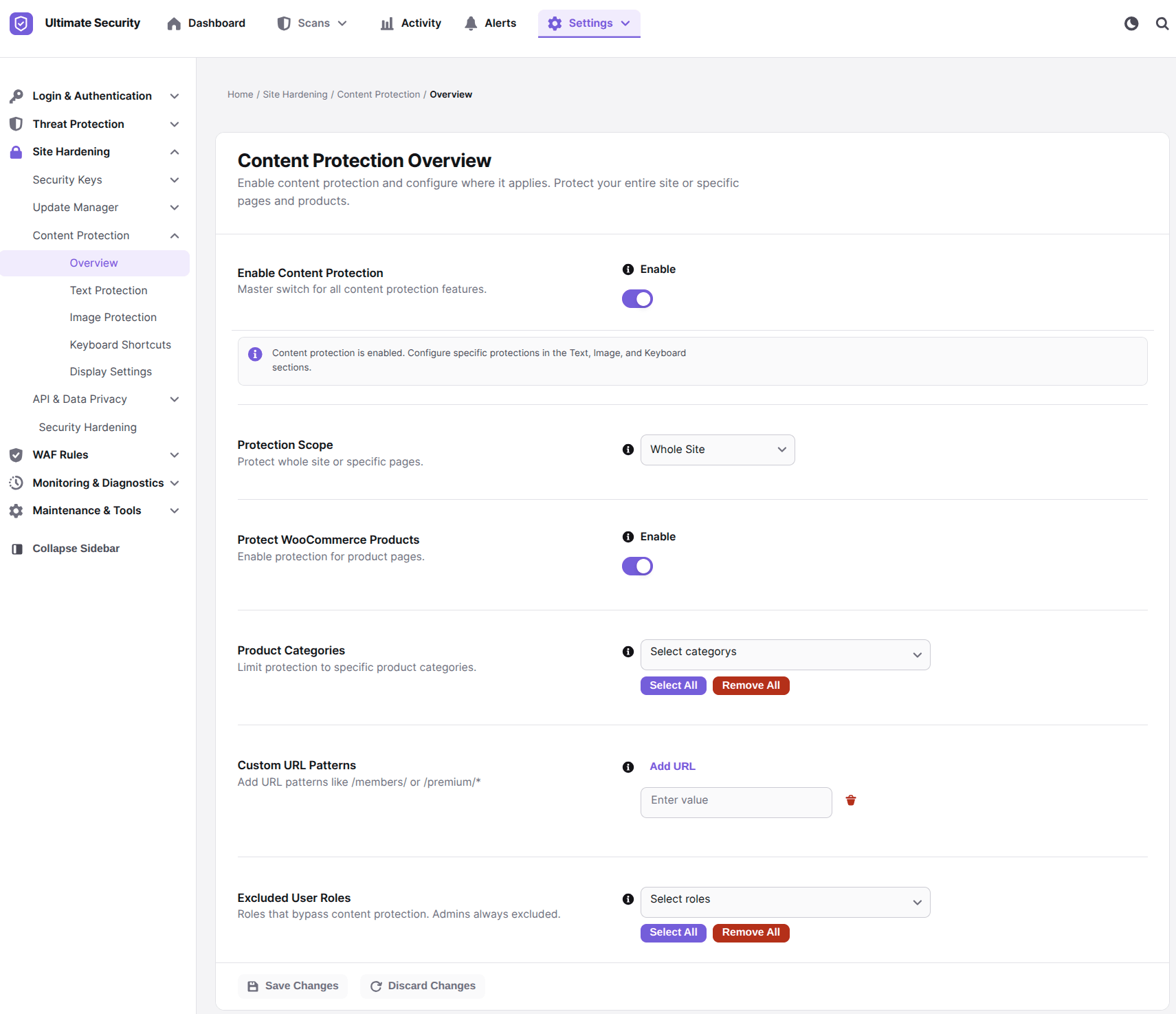Open Text Protection in sidebar
The width and height of the screenshot is (1176, 1014).
109,291
